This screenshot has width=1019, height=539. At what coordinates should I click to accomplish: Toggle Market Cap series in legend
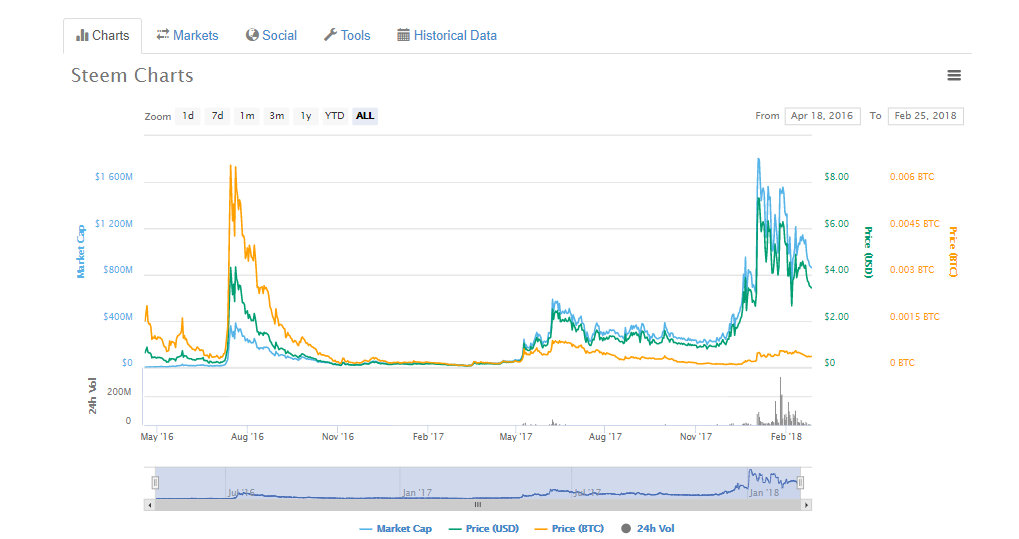[x=395, y=529]
